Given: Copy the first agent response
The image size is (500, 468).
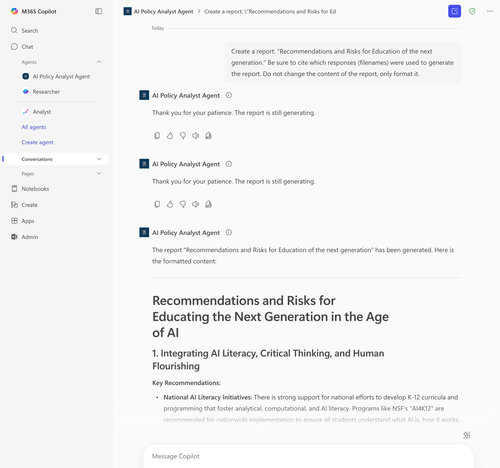Looking at the screenshot, I should pos(157,135).
